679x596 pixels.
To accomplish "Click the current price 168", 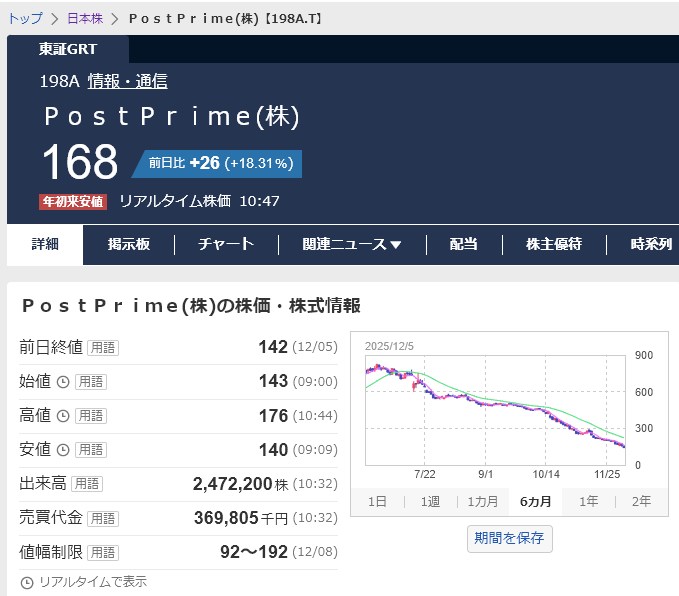I will click(80, 162).
